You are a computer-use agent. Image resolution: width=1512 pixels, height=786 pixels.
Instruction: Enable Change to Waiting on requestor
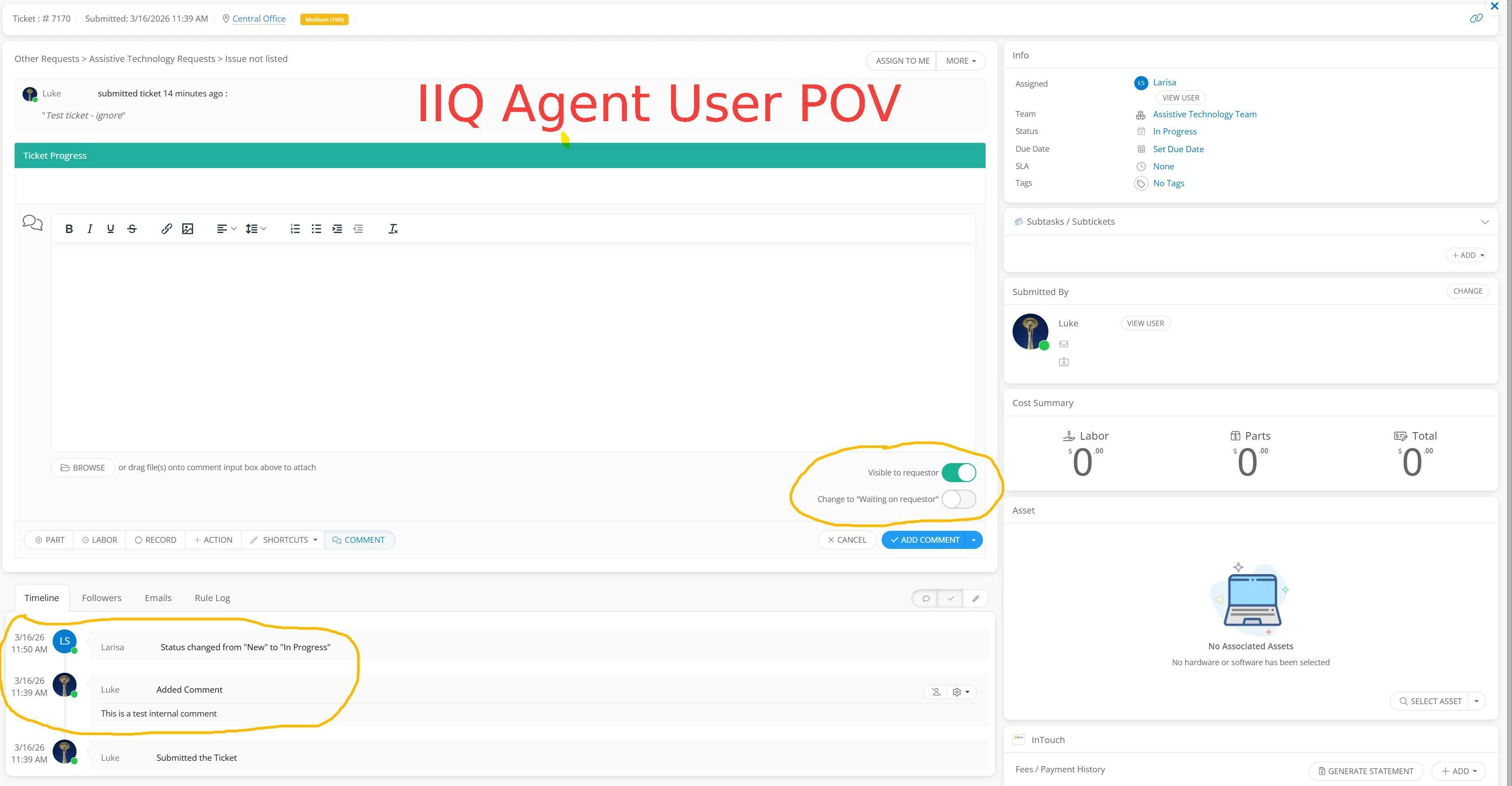(959, 499)
